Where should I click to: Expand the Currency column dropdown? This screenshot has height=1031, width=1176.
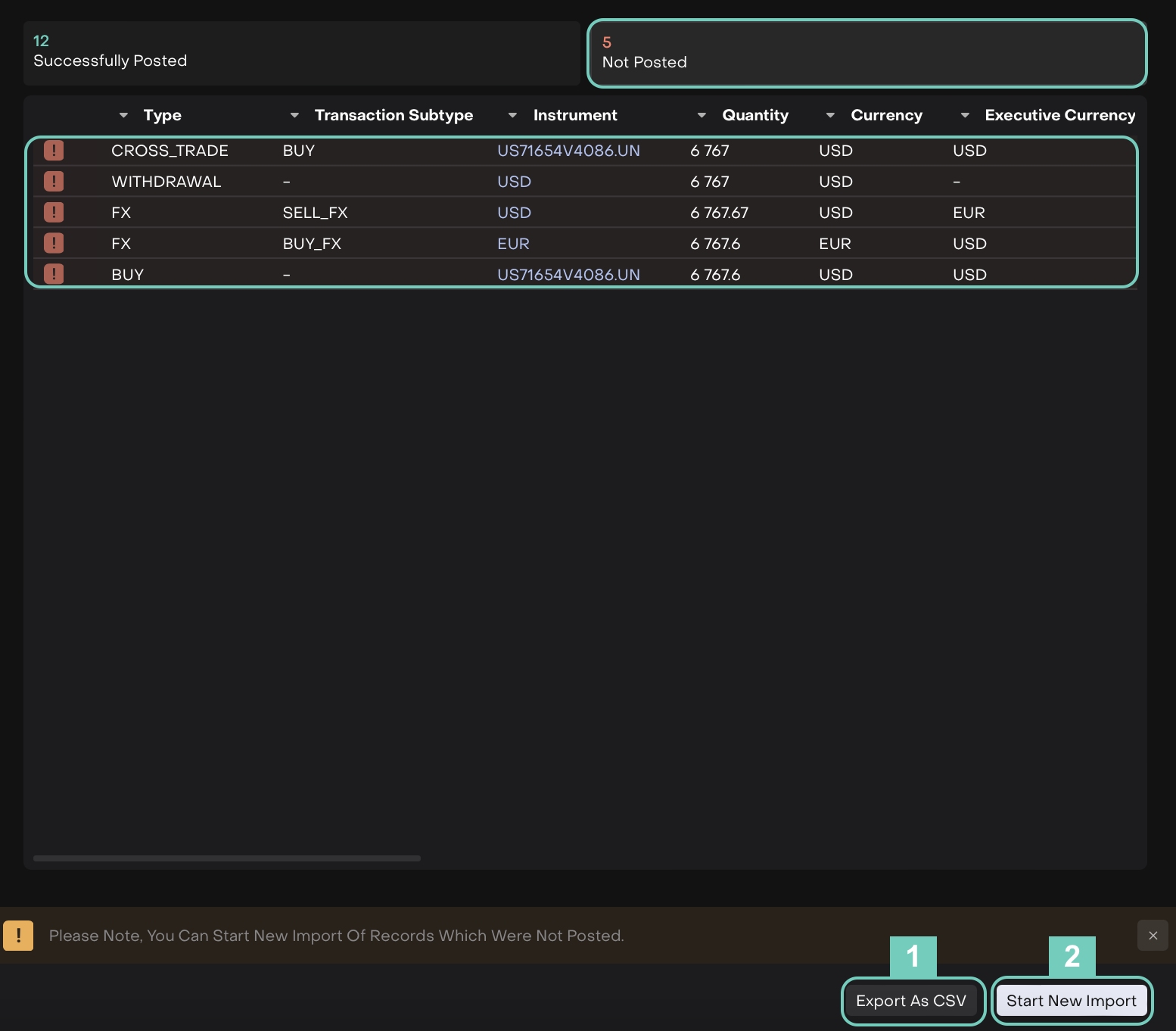[x=830, y=116]
